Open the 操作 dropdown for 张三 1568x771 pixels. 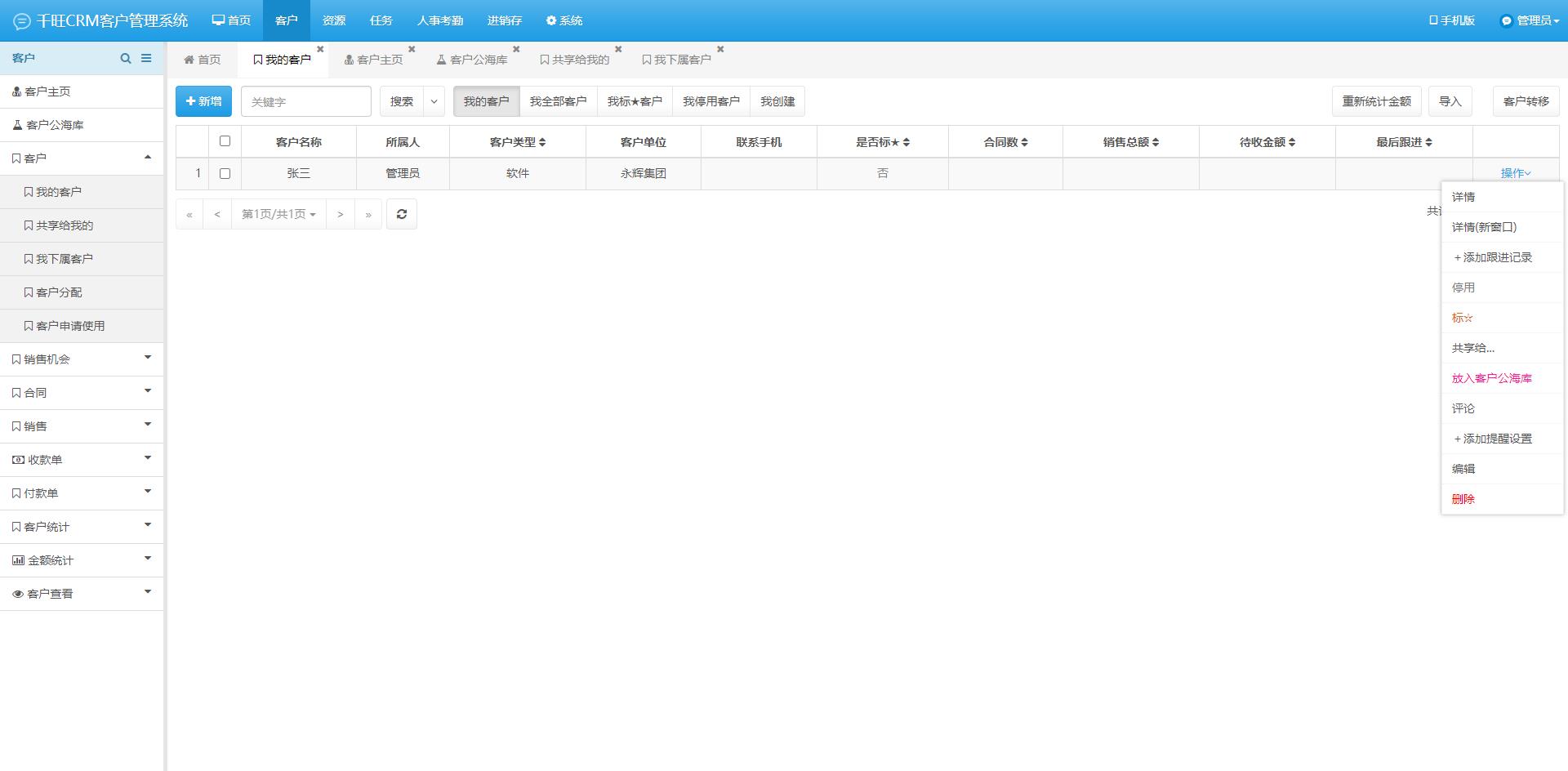[1516, 173]
